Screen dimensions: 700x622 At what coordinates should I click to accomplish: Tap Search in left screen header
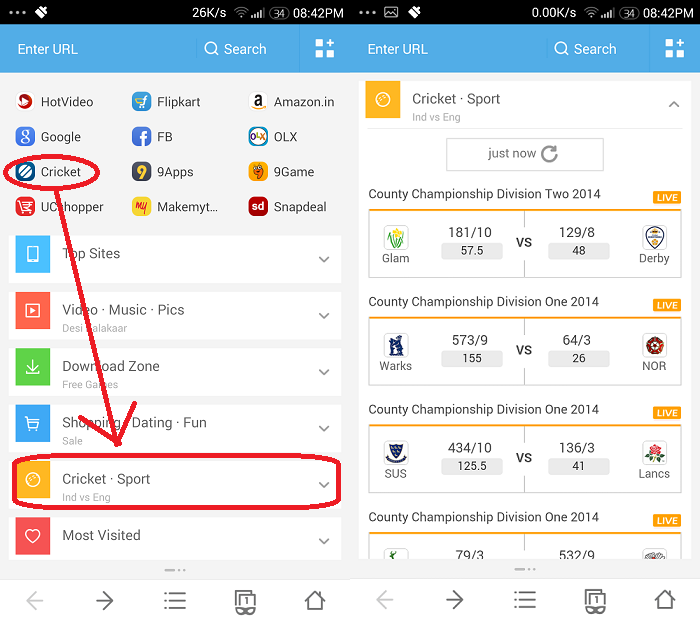236,49
